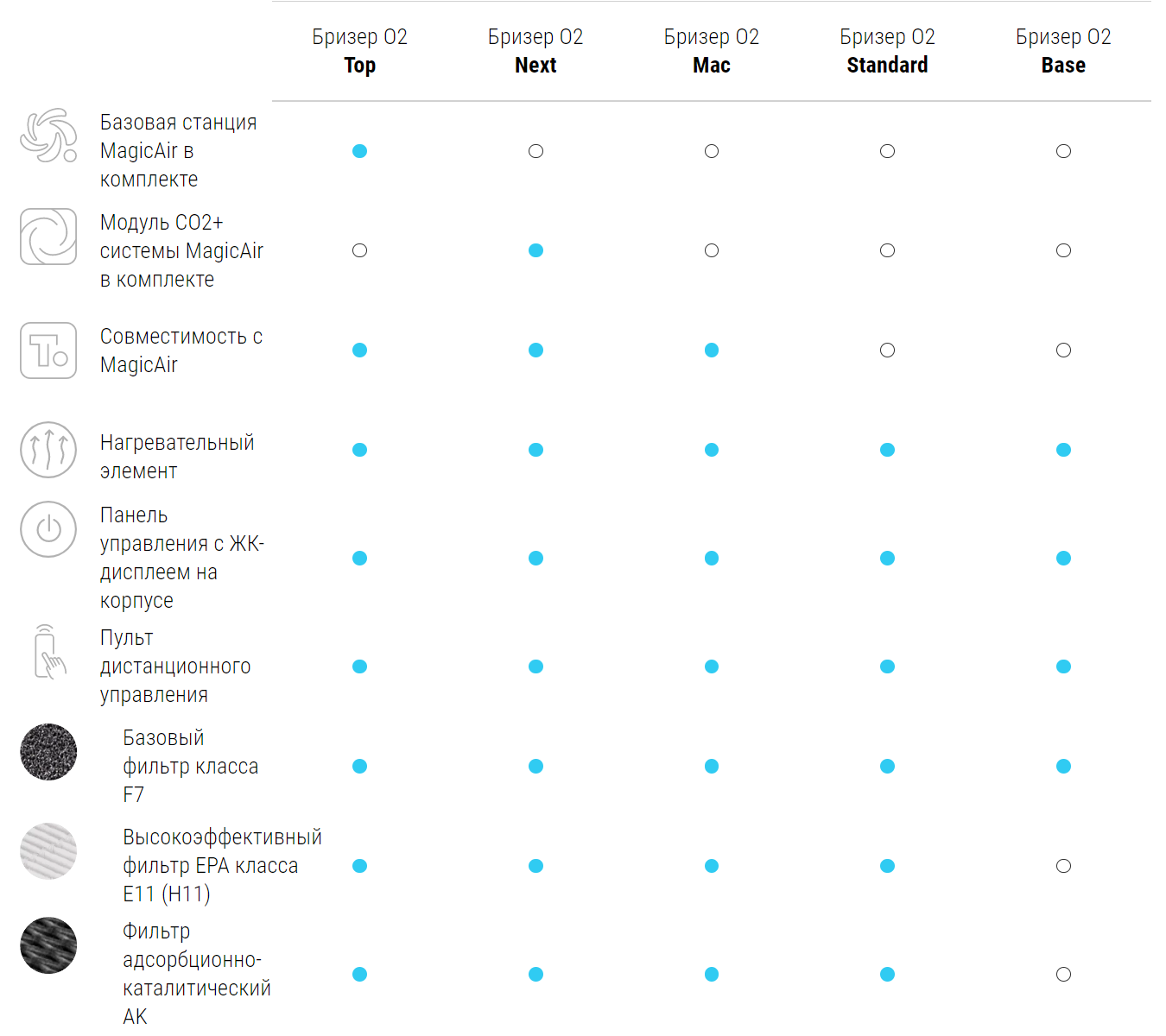The image size is (1166, 1036).
Task: Click the Бризер O2 Base header
Action: [1063, 51]
